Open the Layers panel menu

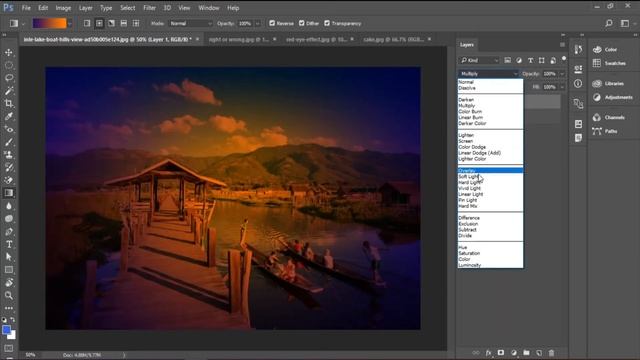[x=562, y=44]
